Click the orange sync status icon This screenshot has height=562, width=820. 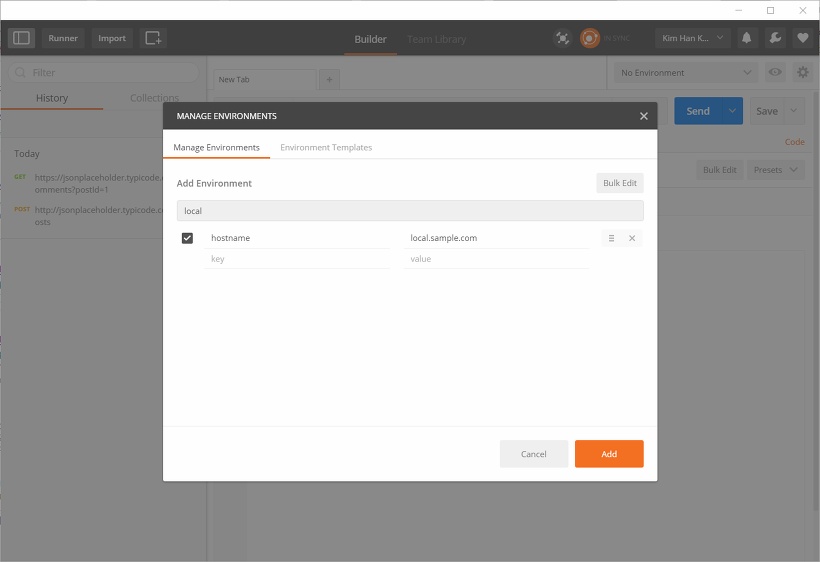[x=589, y=38]
